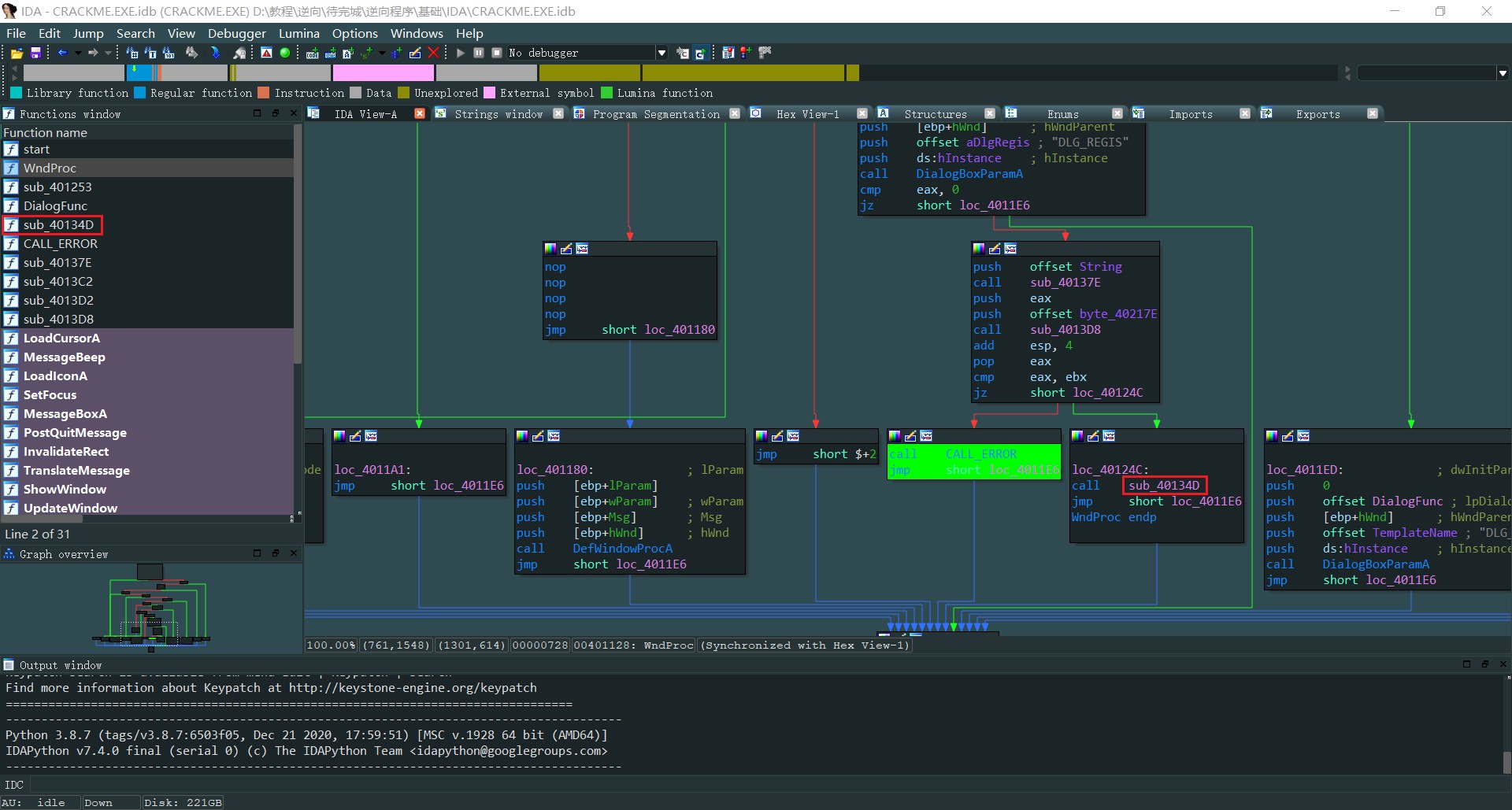The image size is (1512, 810).
Task: Open the Debugger menu
Action: coord(236,33)
